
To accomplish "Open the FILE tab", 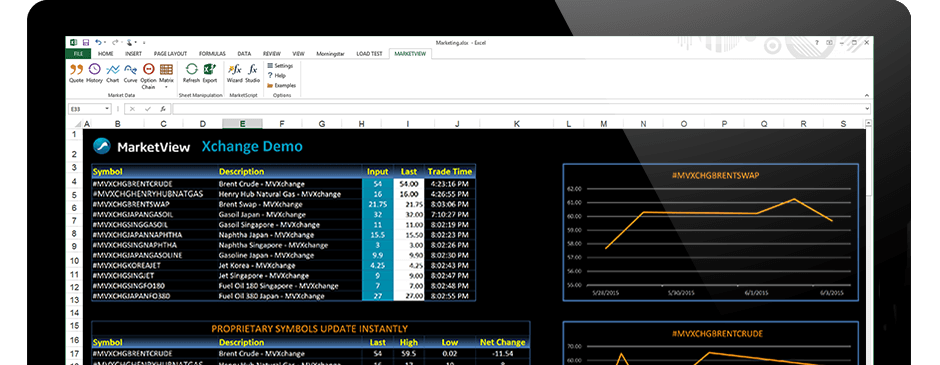I will pyautogui.click(x=78, y=53).
